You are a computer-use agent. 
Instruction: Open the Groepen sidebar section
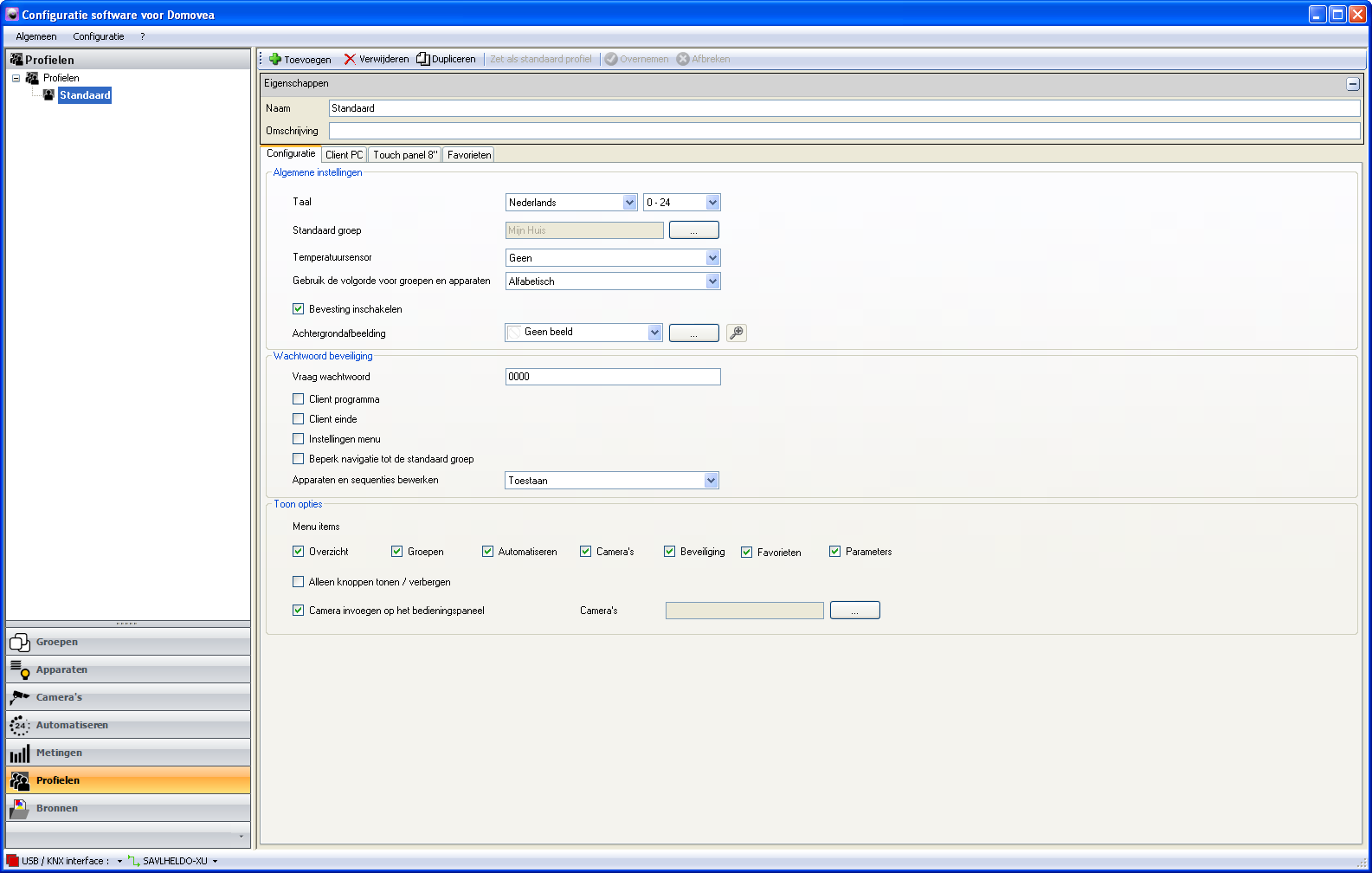(x=128, y=642)
